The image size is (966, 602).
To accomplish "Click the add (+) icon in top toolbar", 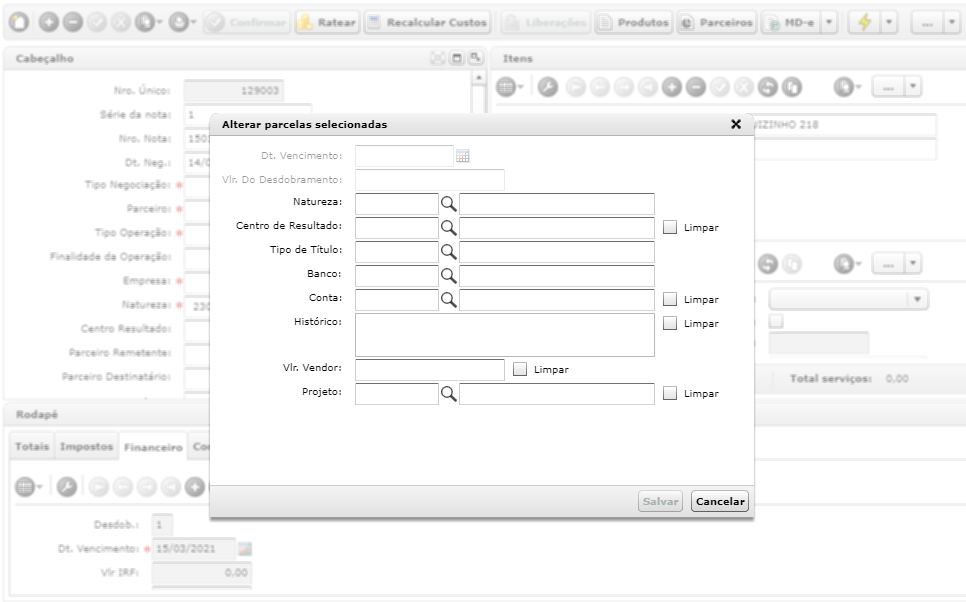I will (x=49, y=22).
